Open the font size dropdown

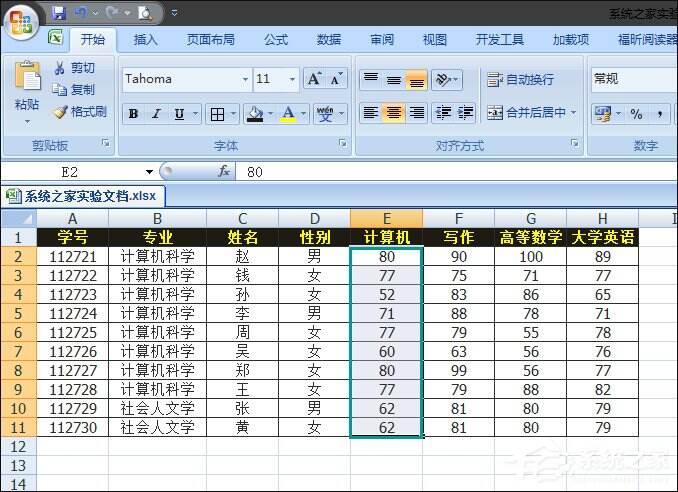tap(292, 80)
